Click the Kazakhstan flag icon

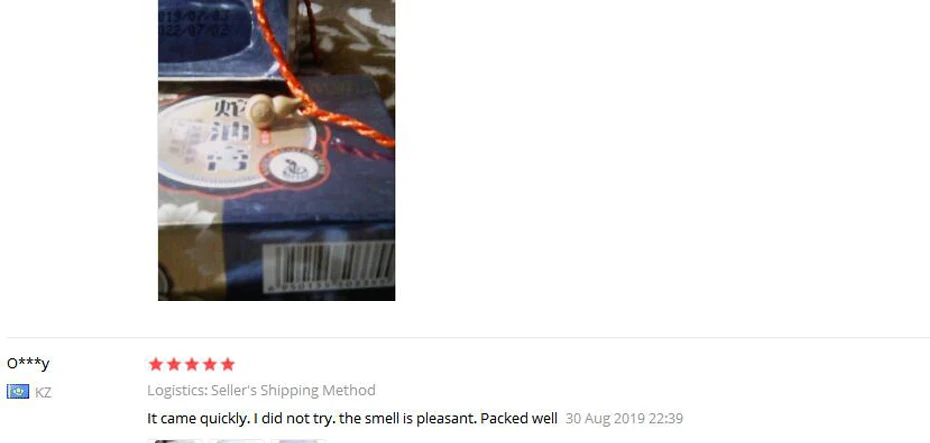[x=18, y=391]
